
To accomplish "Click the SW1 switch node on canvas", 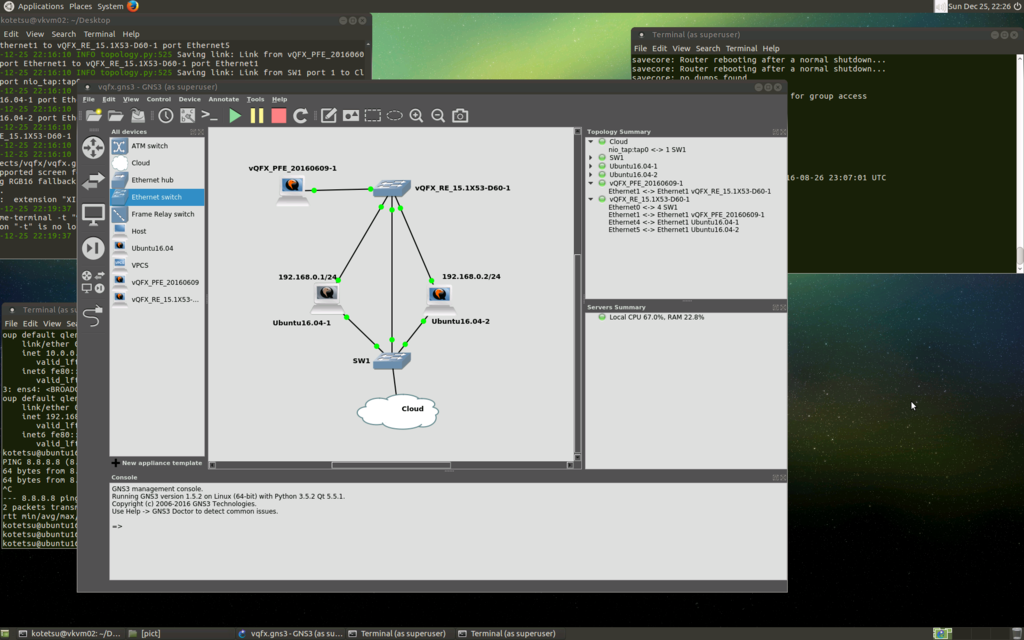I will click(392, 360).
